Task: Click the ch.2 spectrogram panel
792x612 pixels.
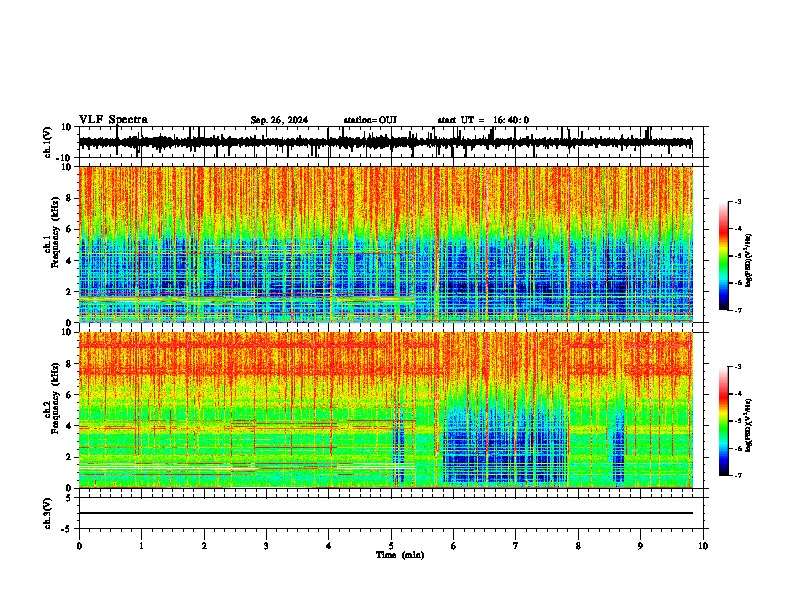Action: (385, 410)
